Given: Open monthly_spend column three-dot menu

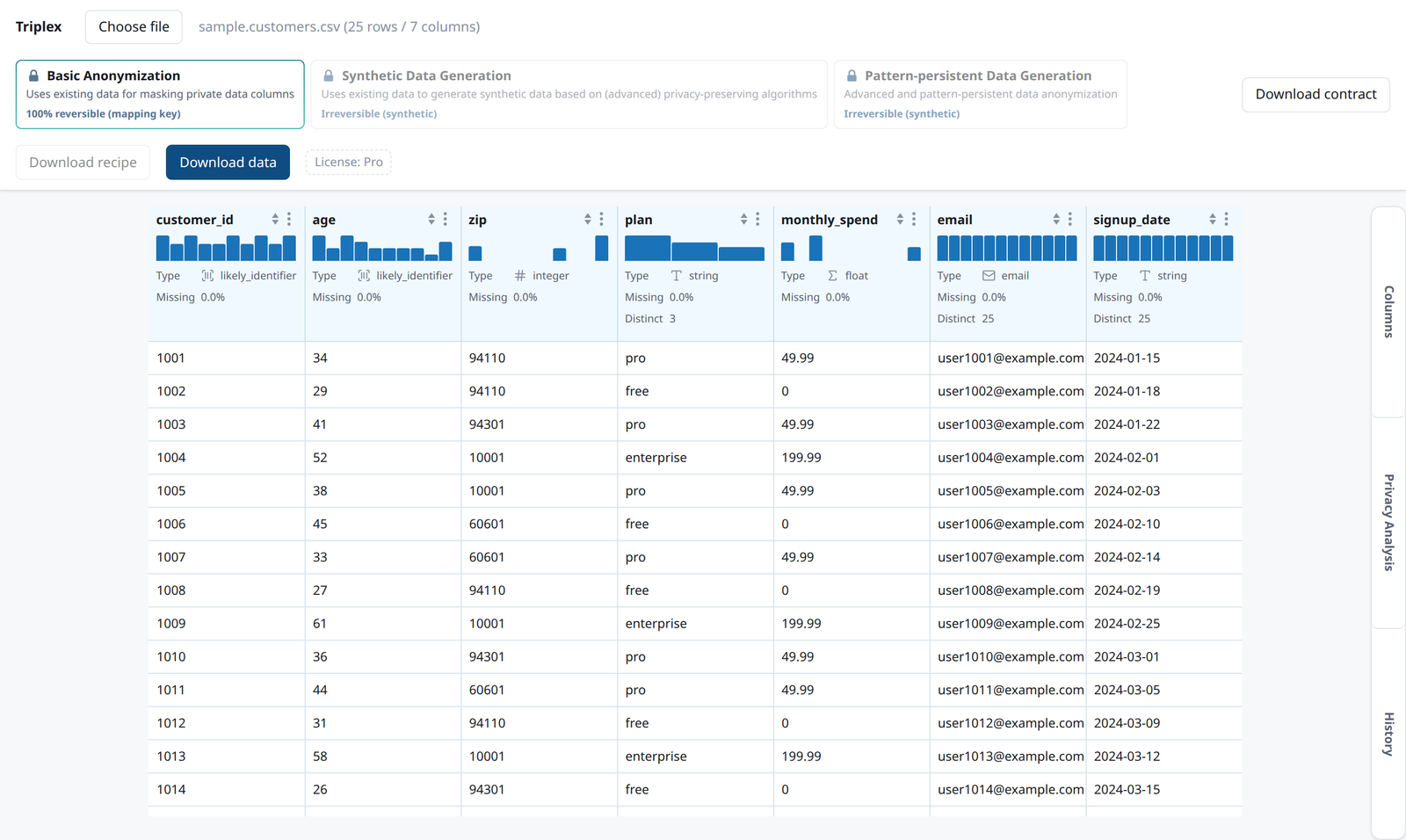Looking at the screenshot, I should [914, 220].
